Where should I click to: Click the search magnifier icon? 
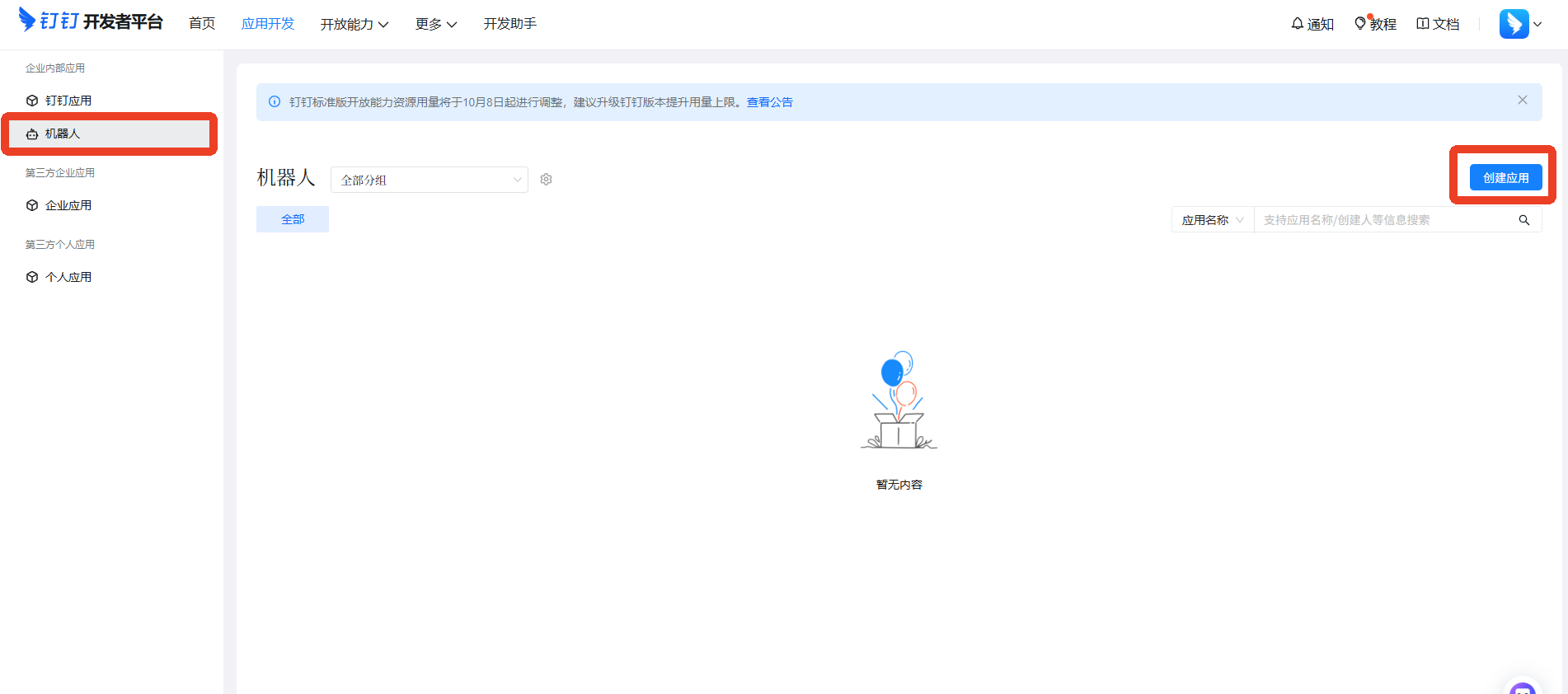(x=1524, y=220)
